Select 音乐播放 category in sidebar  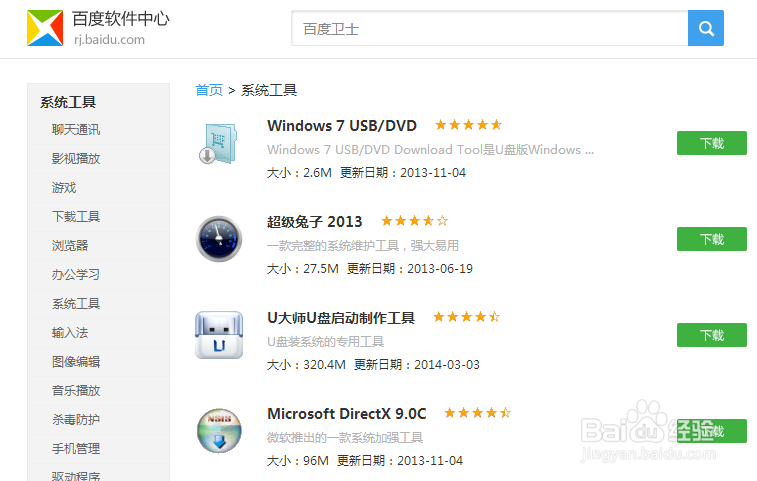pyautogui.click(x=76, y=390)
